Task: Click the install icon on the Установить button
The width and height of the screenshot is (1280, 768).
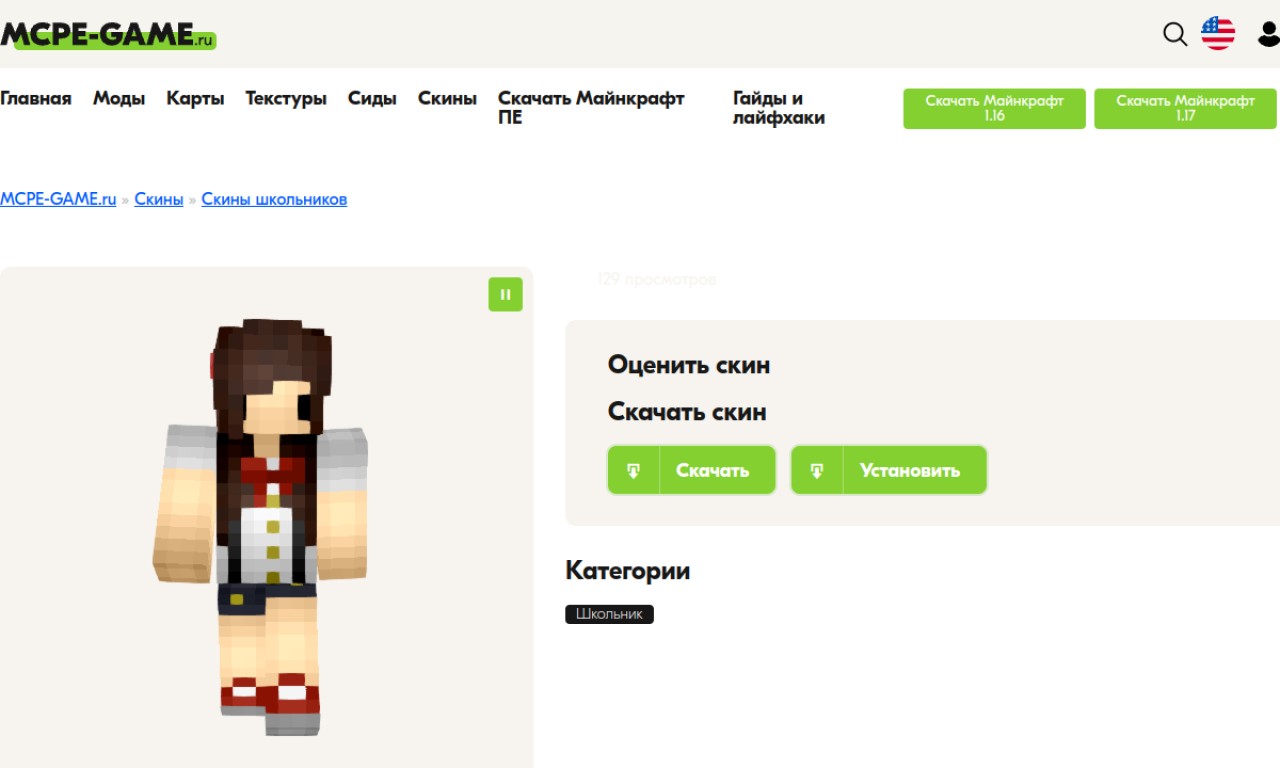Action: click(x=817, y=470)
